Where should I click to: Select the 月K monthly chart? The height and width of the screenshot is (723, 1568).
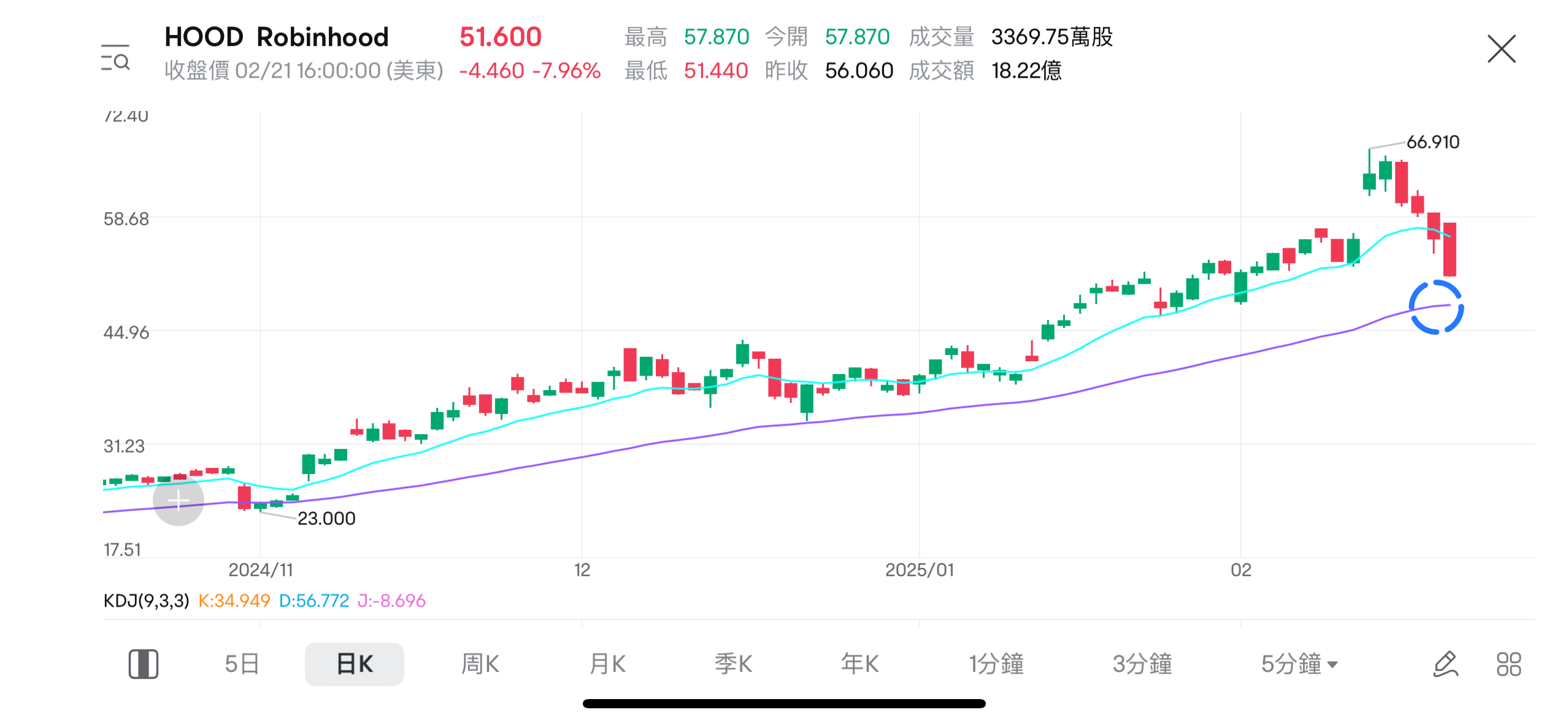pyautogui.click(x=607, y=664)
